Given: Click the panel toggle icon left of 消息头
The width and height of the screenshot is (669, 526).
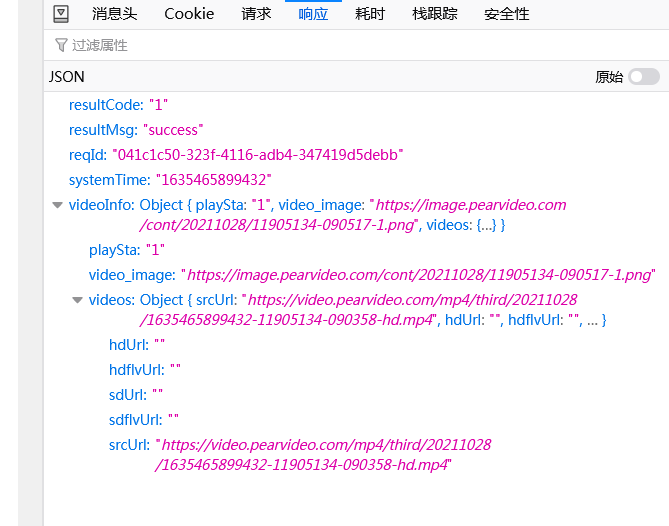Looking at the screenshot, I should [61, 13].
